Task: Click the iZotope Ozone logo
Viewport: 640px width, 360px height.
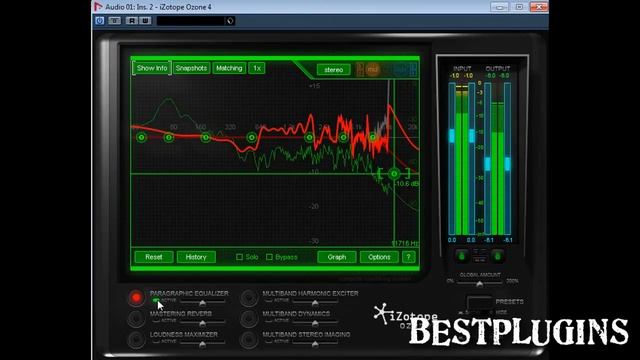Action: pyautogui.click(x=404, y=316)
